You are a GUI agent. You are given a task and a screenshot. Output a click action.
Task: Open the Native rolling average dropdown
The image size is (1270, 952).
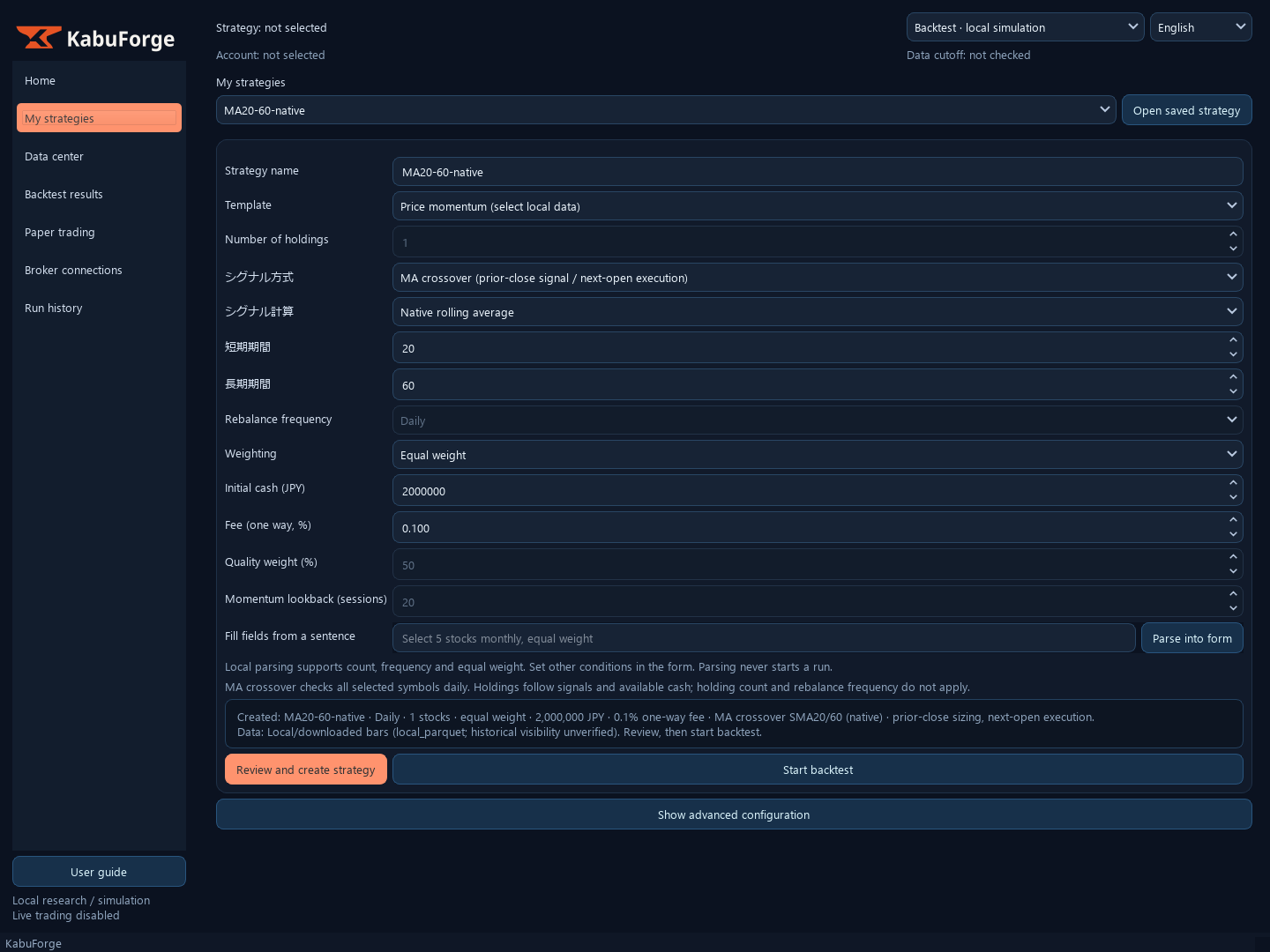coord(818,312)
